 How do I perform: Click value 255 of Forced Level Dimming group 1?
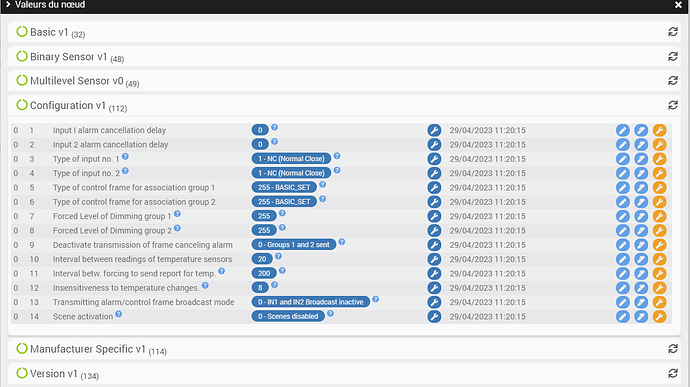coord(264,216)
